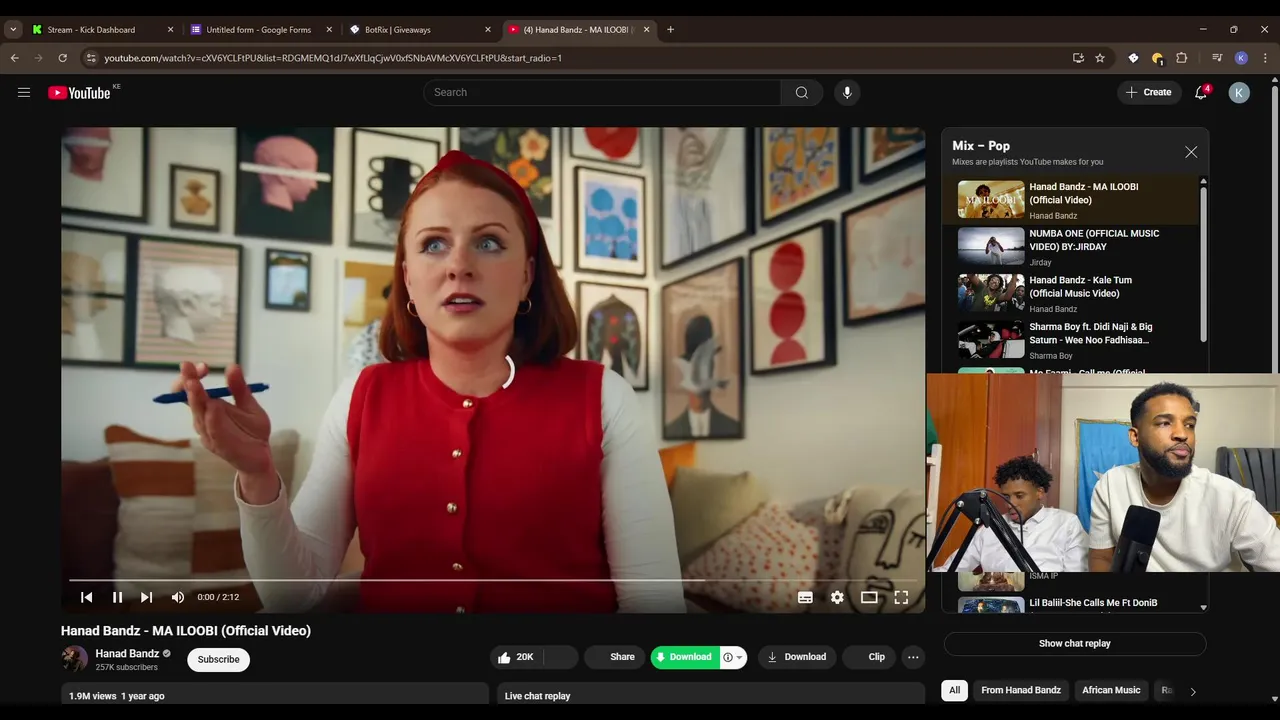
Task: Click the search magnifier button
Action: pyautogui.click(x=802, y=92)
